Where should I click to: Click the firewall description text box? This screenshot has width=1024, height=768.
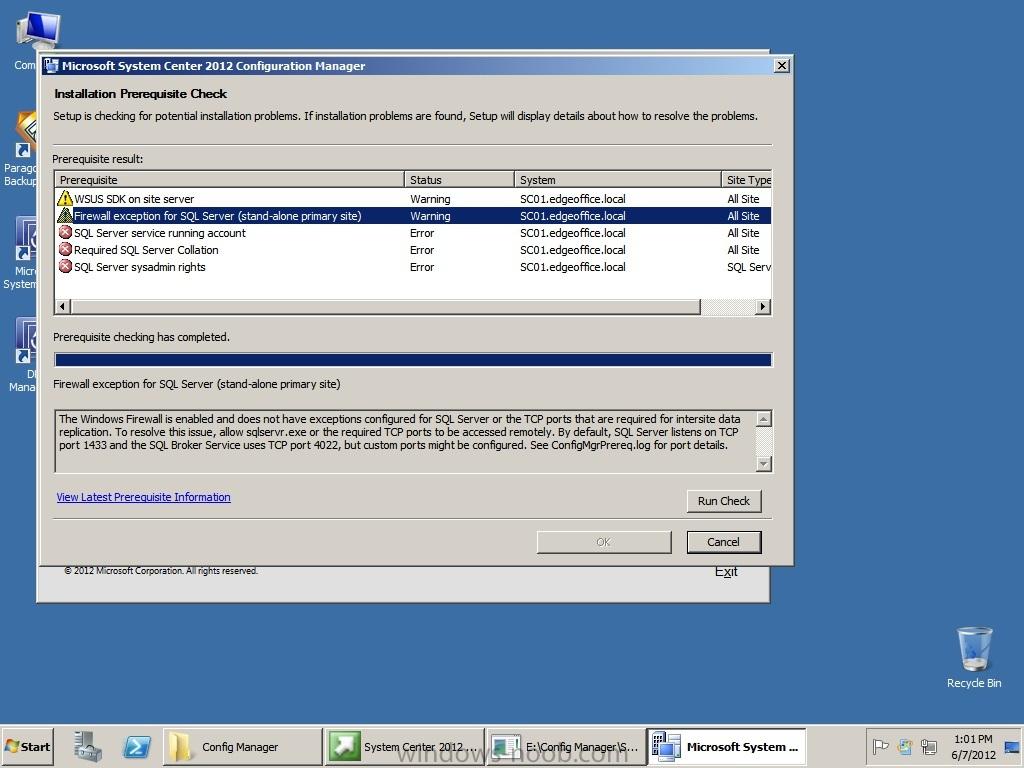pos(406,441)
